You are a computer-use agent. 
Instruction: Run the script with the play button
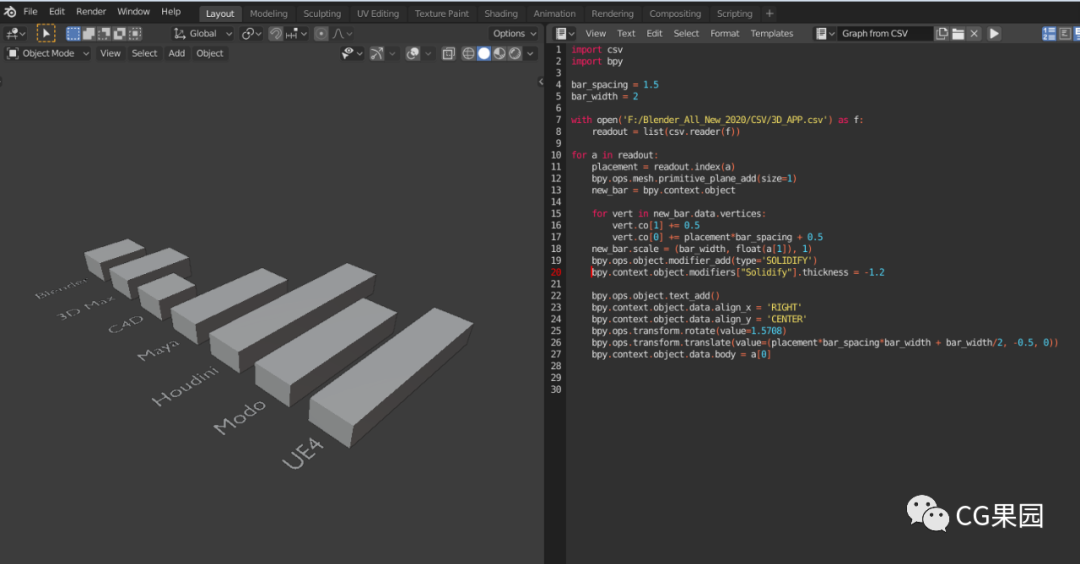coord(994,33)
